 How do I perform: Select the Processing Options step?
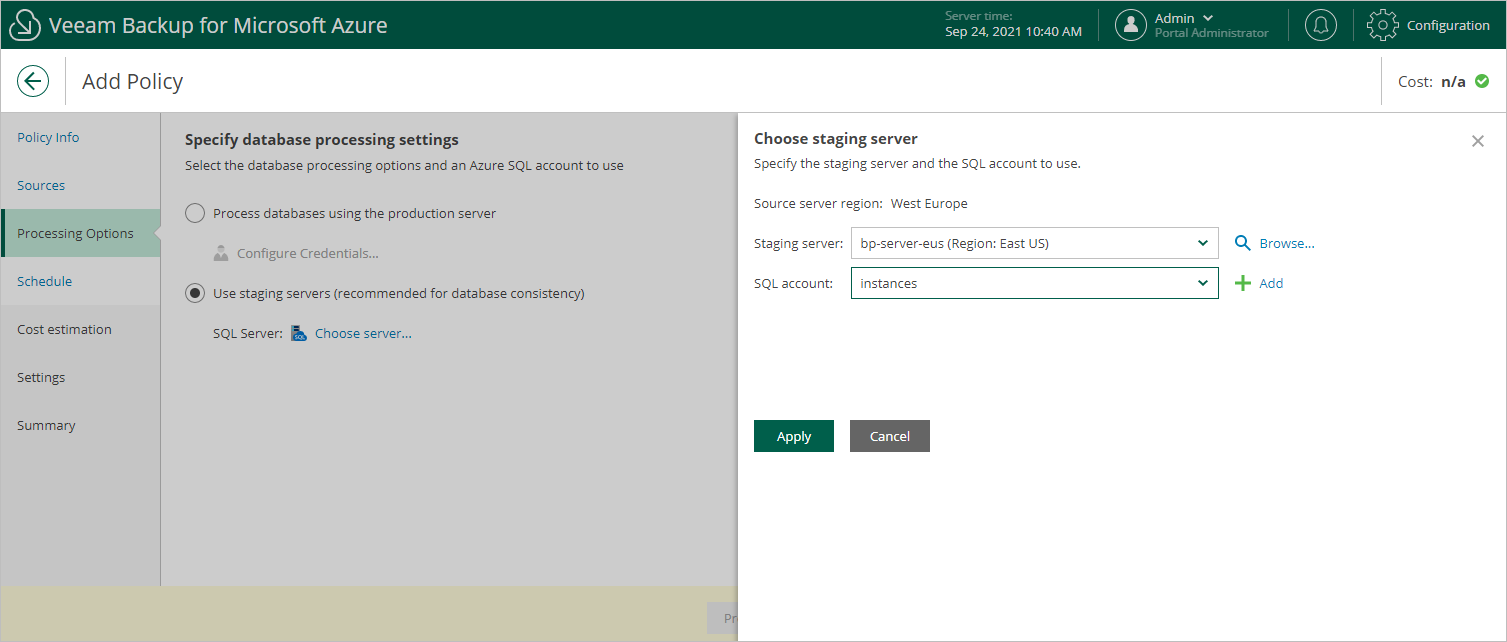coord(81,233)
